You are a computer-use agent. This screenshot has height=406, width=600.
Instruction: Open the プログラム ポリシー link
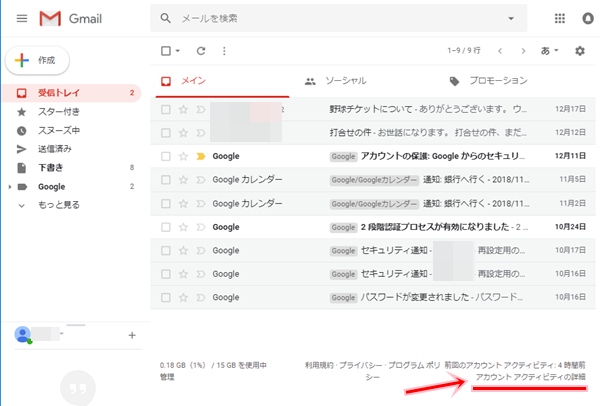414,365
